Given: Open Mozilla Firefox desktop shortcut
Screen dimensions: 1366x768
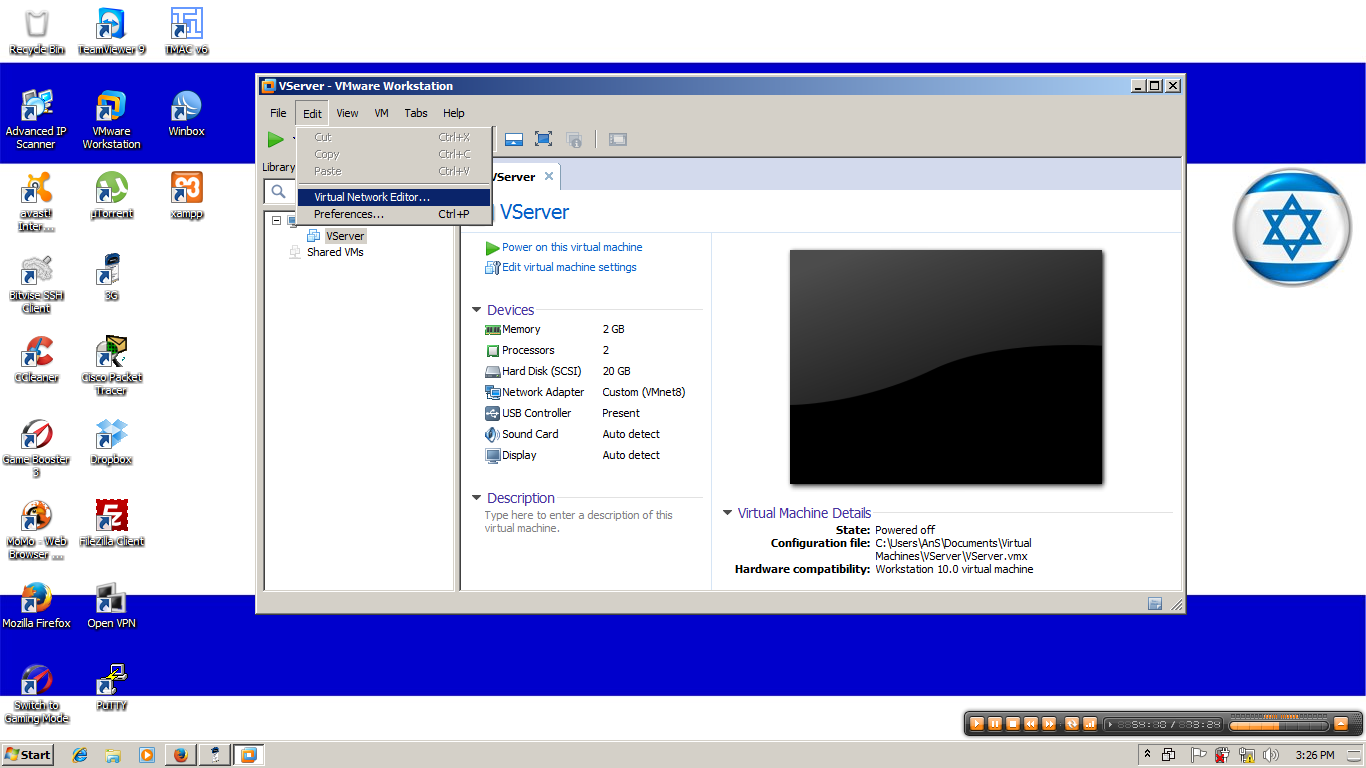Looking at the screenshot, I should 36,605.
